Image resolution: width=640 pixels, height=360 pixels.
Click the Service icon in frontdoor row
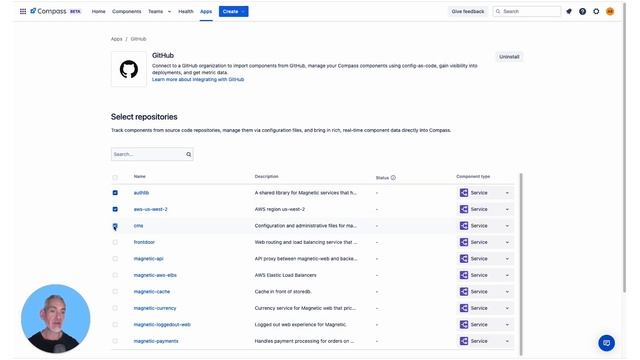(464, 242)
